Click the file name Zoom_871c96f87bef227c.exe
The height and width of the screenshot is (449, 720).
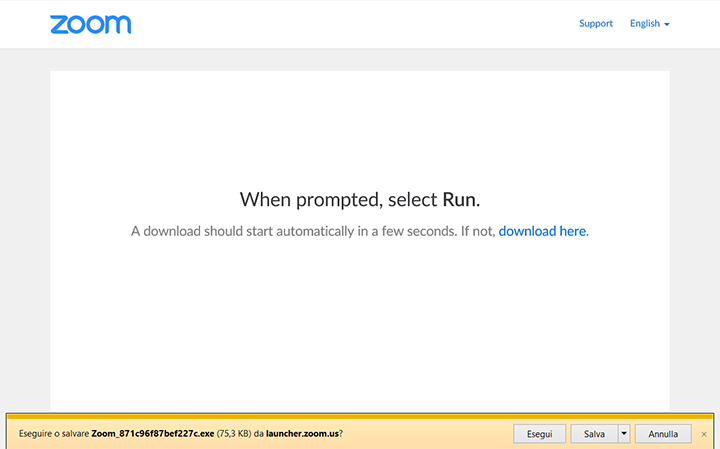(153, 433)
